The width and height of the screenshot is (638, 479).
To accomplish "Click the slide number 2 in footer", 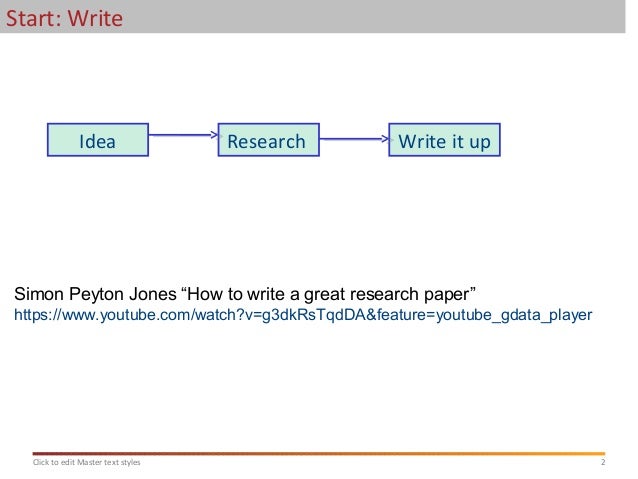I will tap(603, 462).
